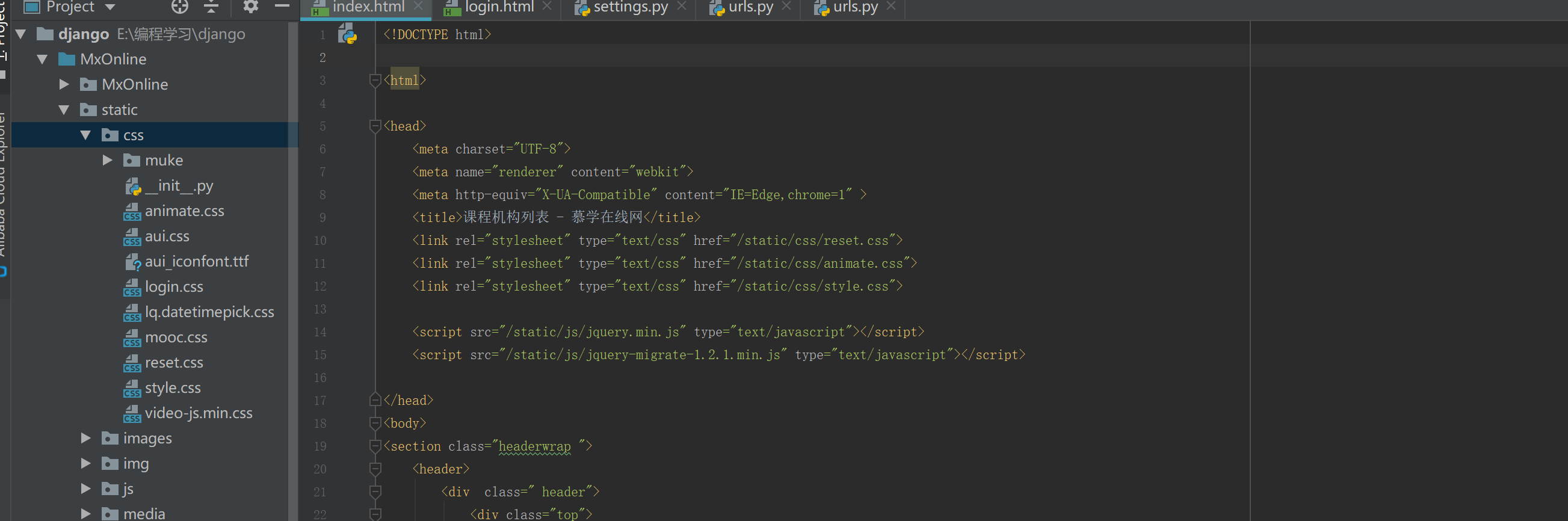Screen dimensions: 1568x521
Task: Expand the js folder
Action: click(86, 489)
